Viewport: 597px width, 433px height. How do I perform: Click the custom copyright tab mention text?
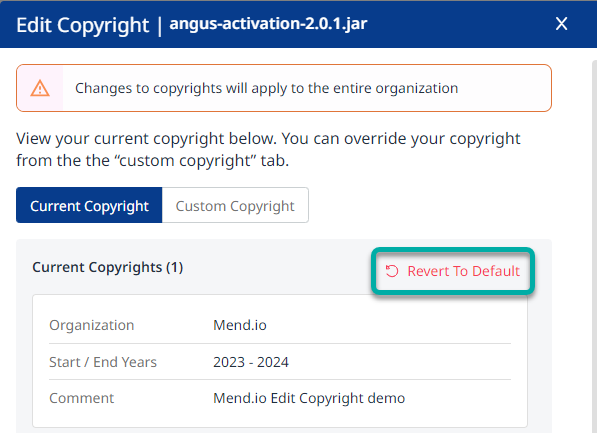[x=185, y=161]
